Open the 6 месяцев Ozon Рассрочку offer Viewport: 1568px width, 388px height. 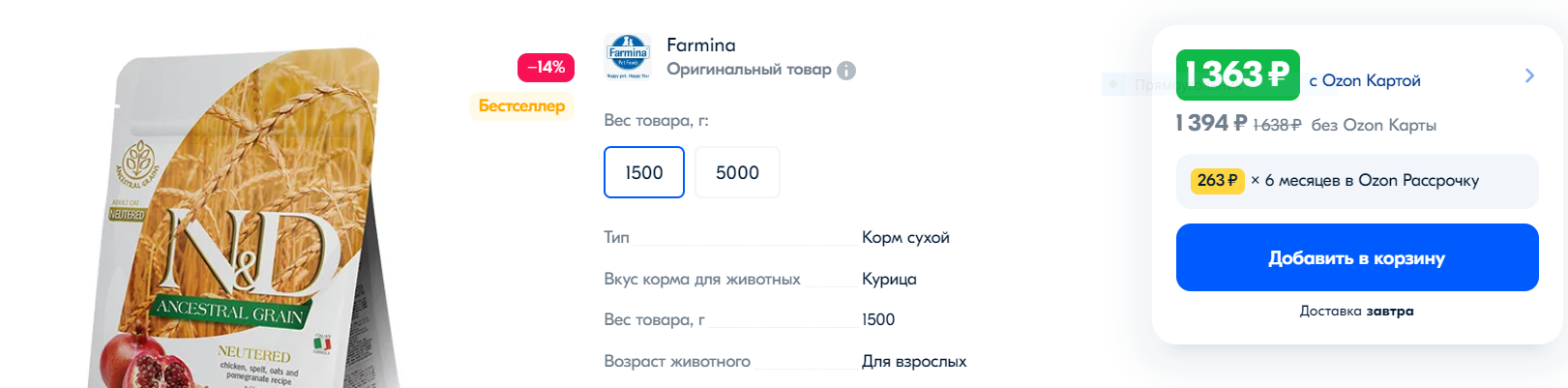(x=1371, y=181)
